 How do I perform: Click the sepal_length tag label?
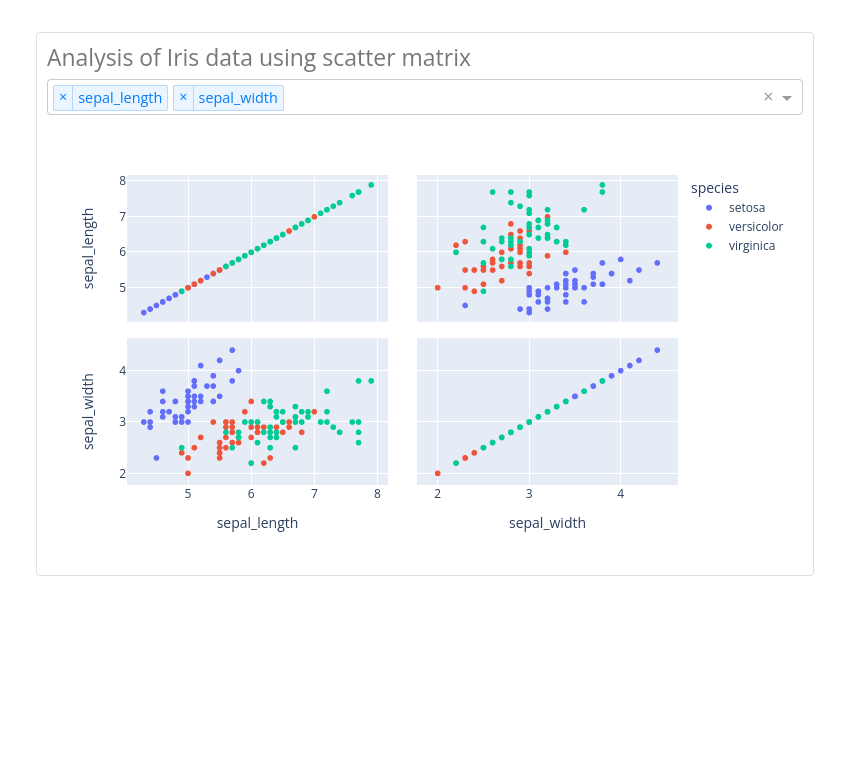tap(120, 98)
